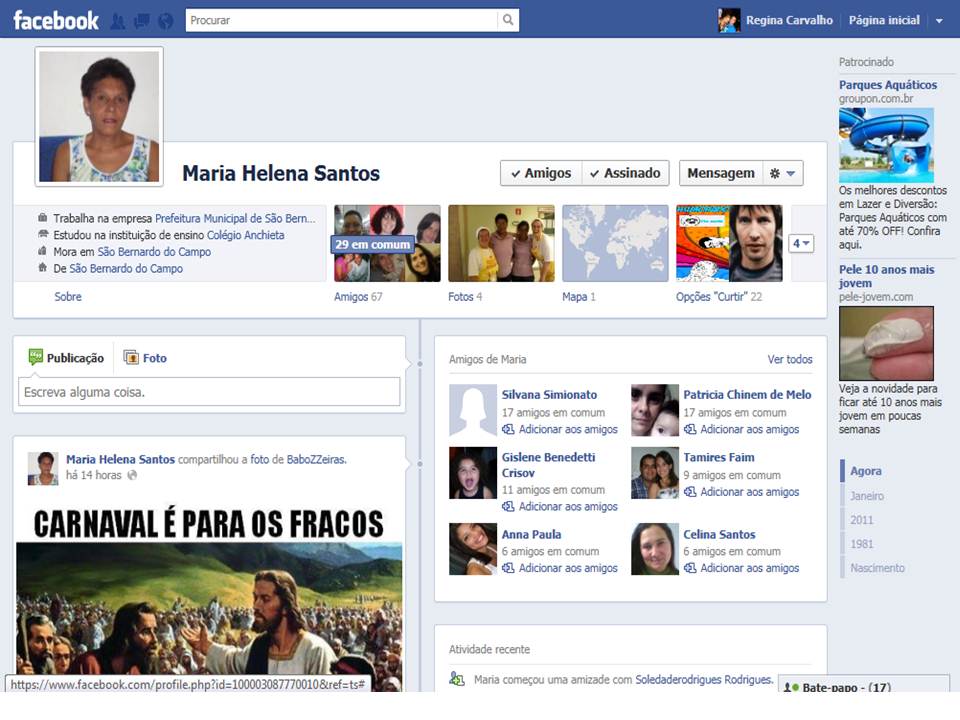Click Ver todos friends link

(790, 359)
